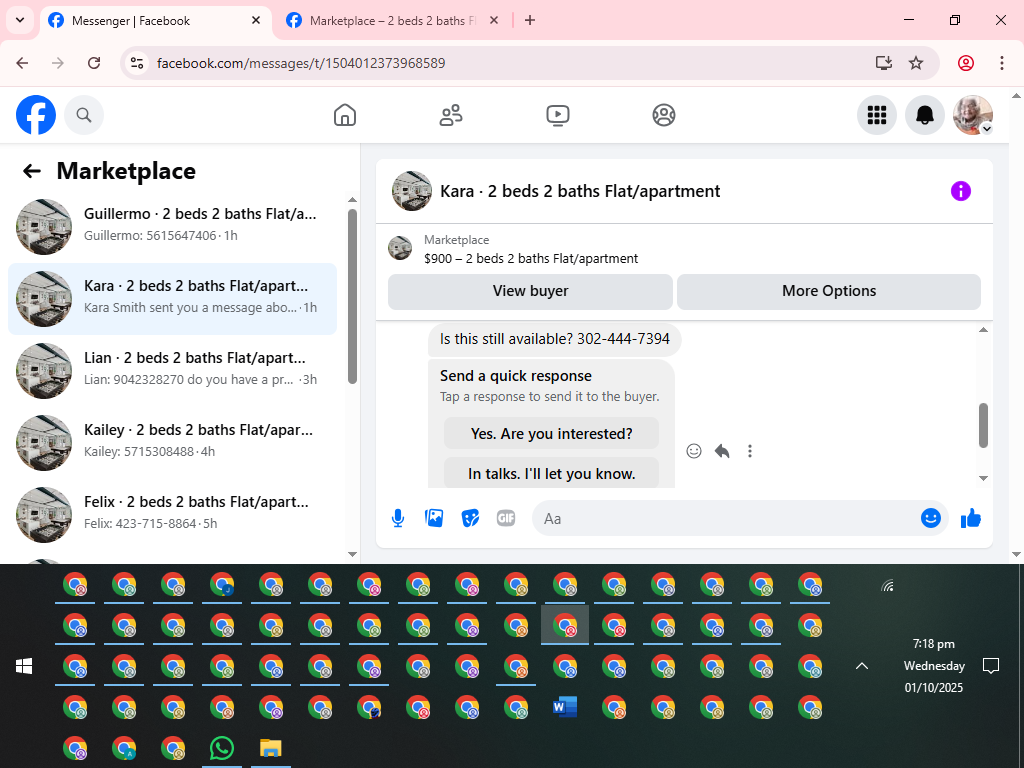The width and height of the screenshot is (1024, 768).
Task: Open the Video (Watch) icon
Action: coord(558,115)
